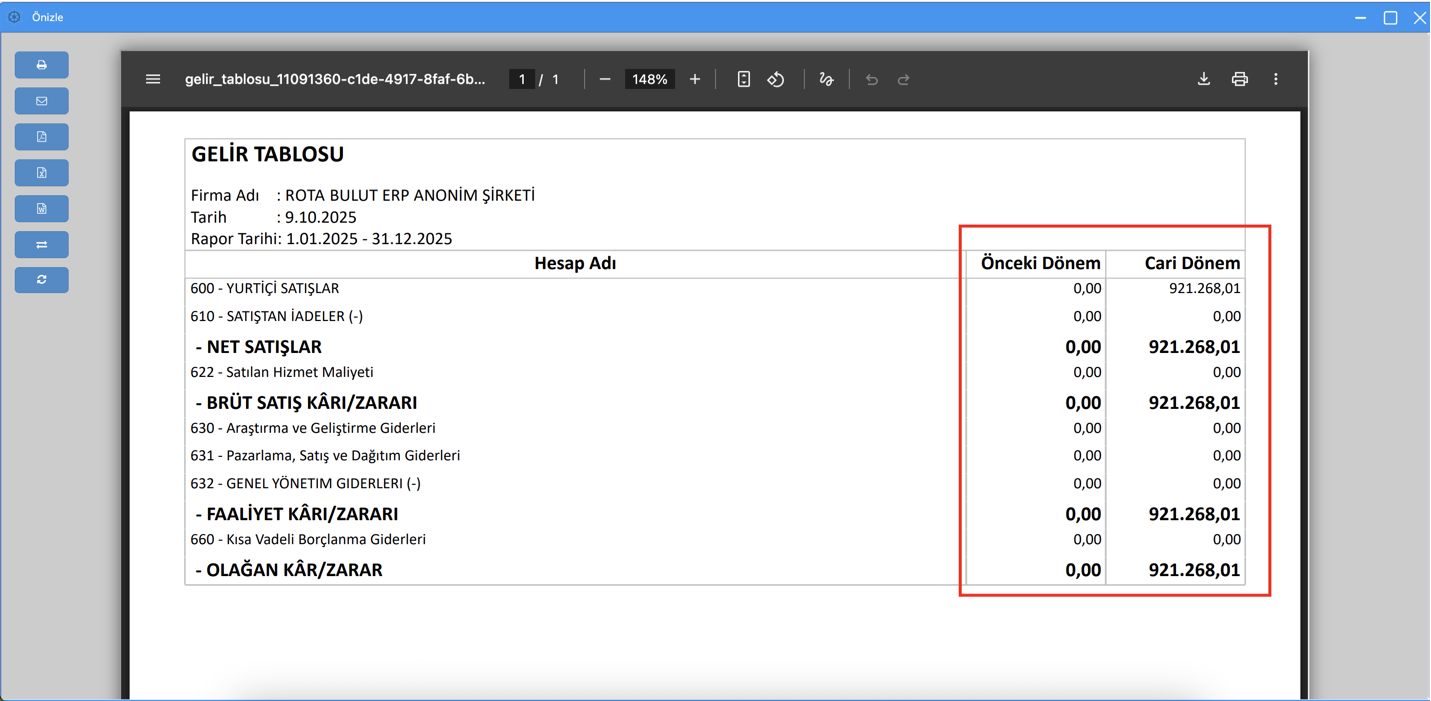Click the printer button in left sidebar
Screen dimensions: 1431x701
[x=41, y=65]
